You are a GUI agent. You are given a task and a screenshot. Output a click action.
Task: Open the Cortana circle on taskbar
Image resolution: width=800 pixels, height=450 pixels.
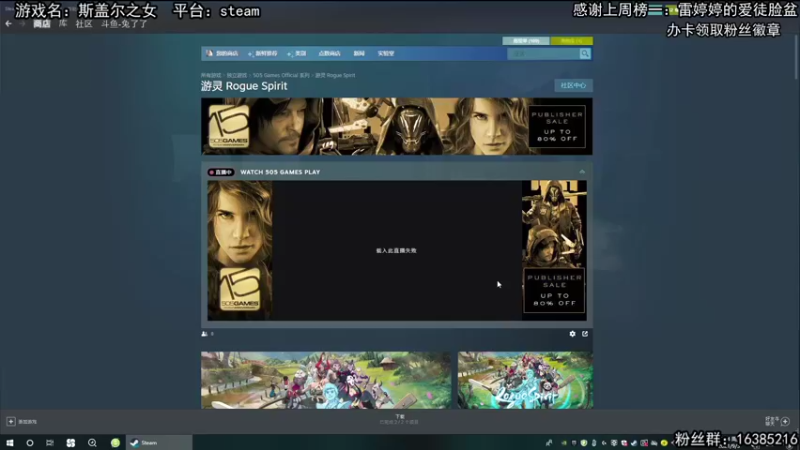pos(30,443)
